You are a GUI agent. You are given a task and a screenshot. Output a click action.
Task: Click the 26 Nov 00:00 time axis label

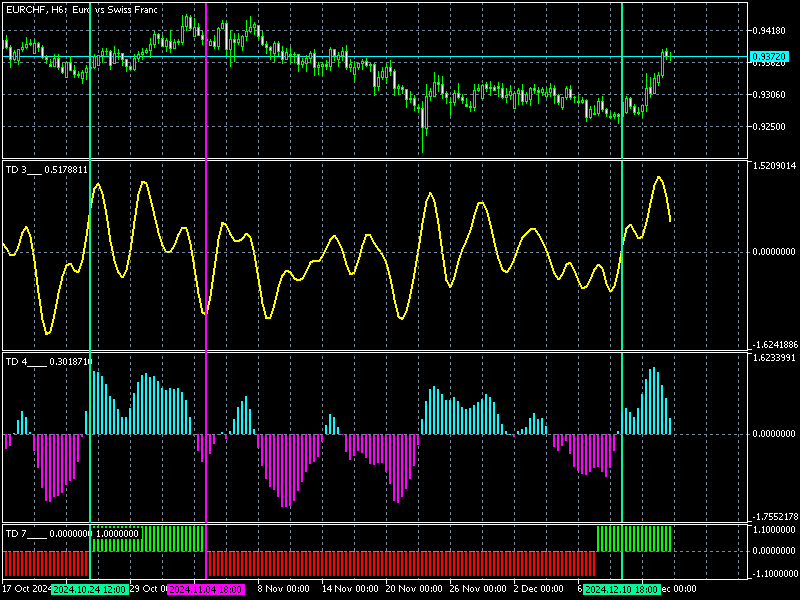click(478, 589)
